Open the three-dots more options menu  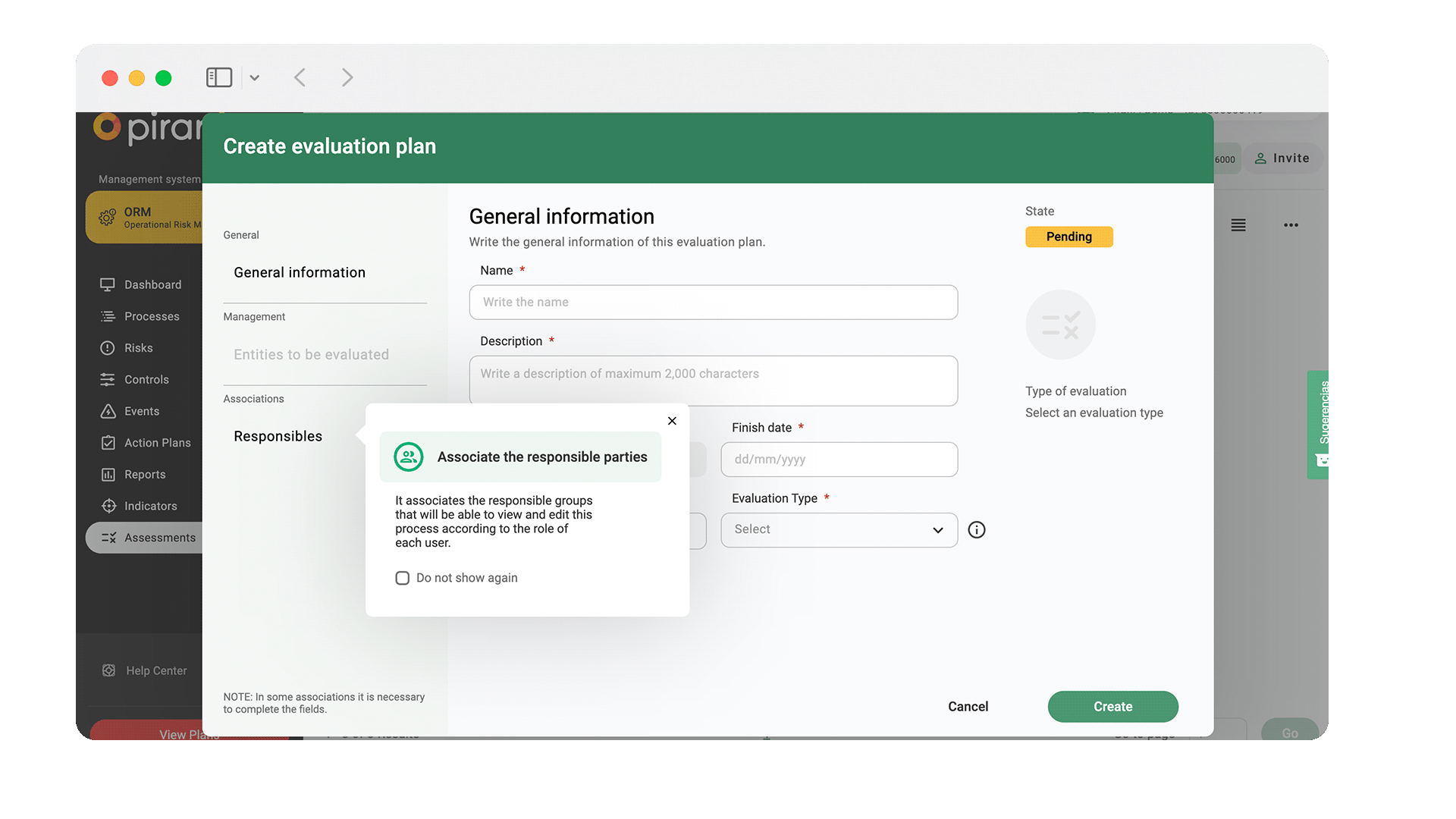point(1291,225)
